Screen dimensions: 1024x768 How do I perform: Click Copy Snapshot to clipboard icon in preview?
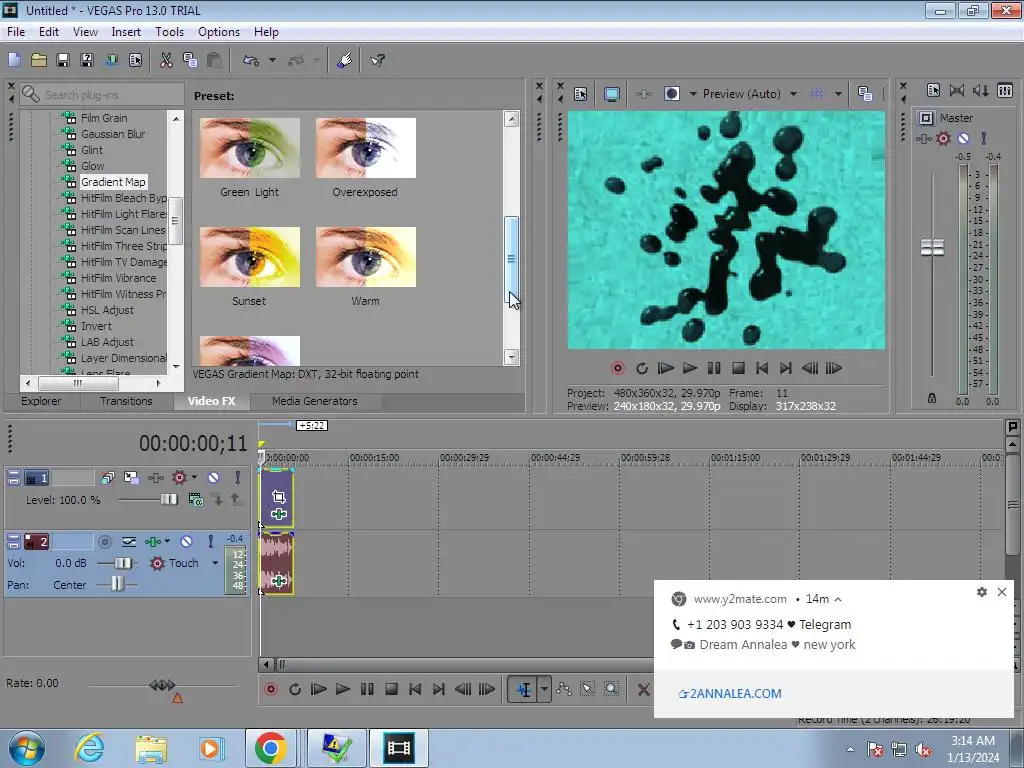pyautogui.click(x=865, y=94)
